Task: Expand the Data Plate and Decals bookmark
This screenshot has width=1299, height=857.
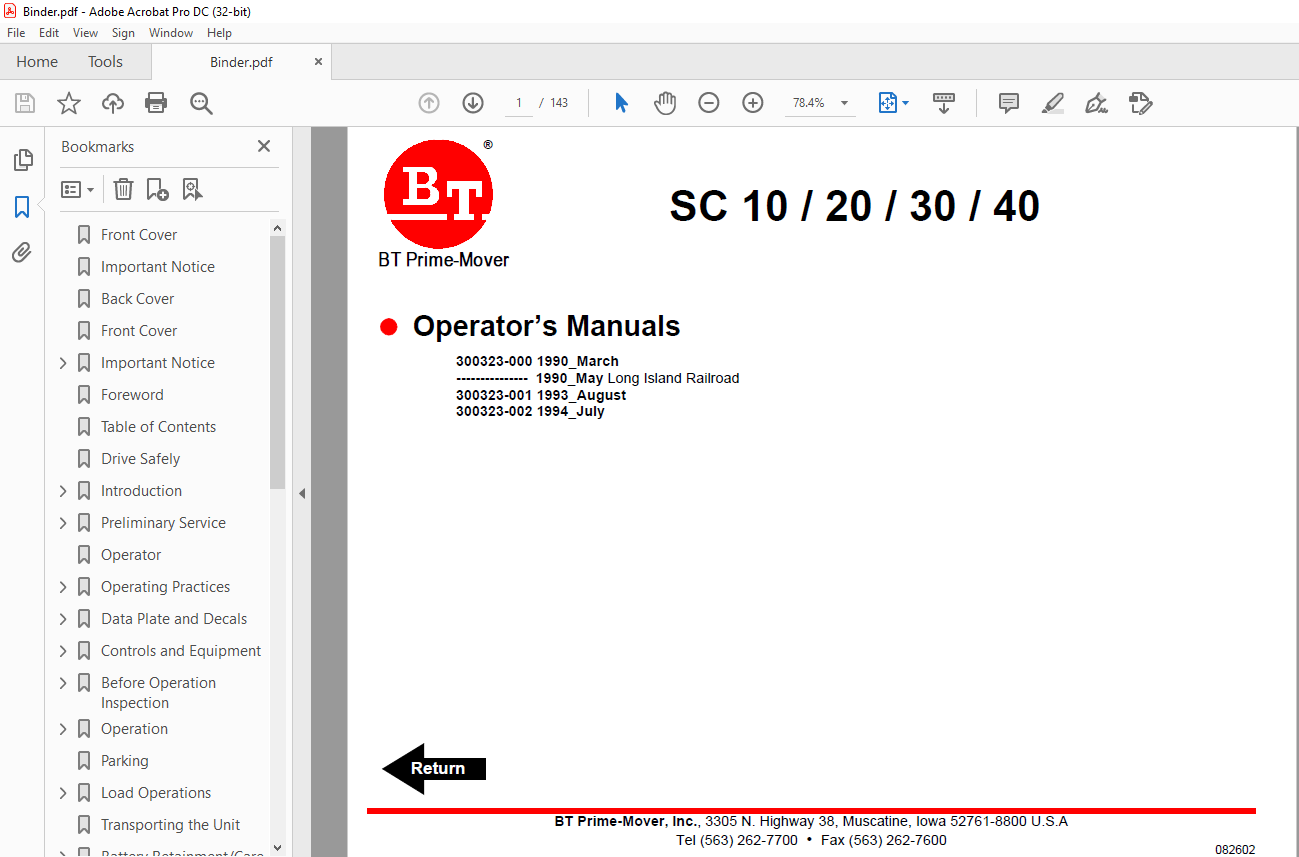Action: (x=64, y=619)
